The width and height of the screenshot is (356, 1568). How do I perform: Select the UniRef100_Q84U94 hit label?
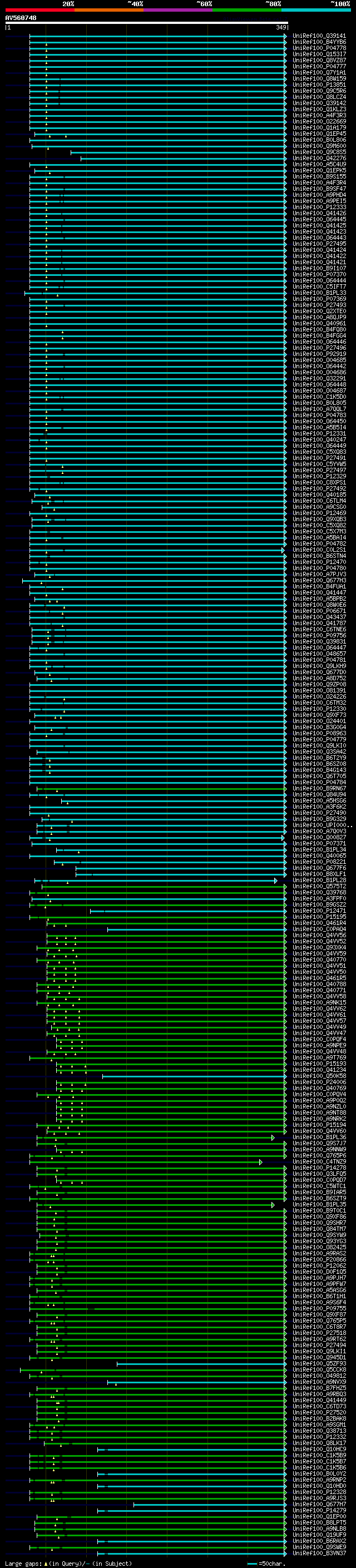point(319,794)
